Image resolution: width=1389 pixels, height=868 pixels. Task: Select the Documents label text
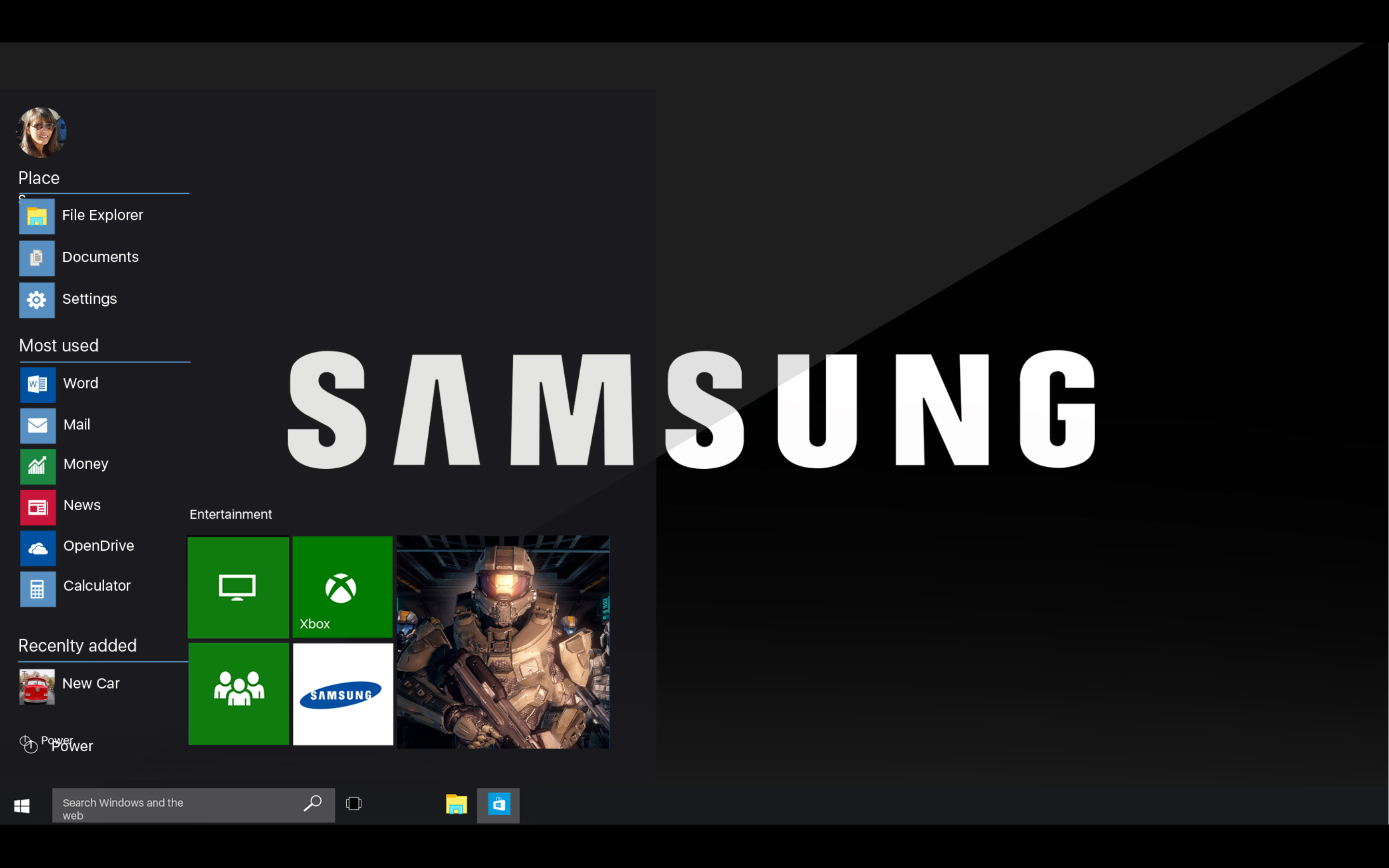[x=100, y=257]
